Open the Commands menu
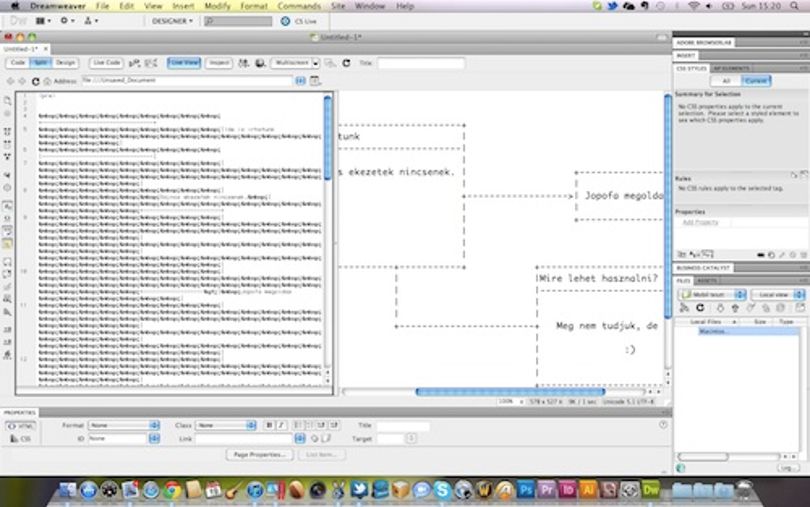 tap(299, 6)
